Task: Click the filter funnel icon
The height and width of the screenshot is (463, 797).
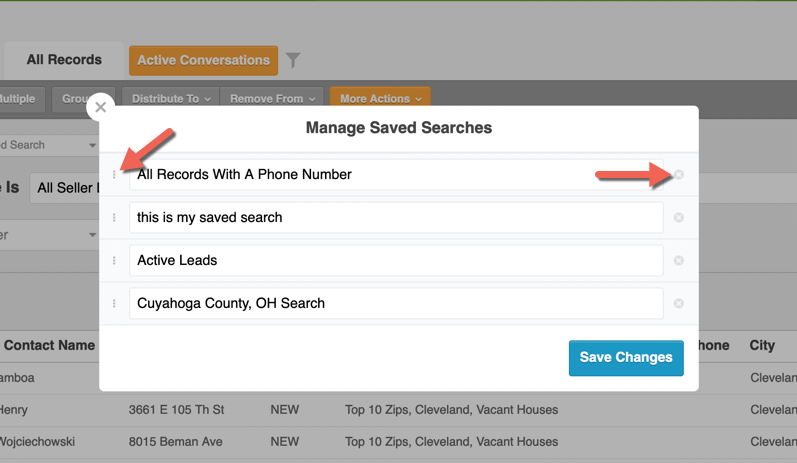Action: click(293, 61)
